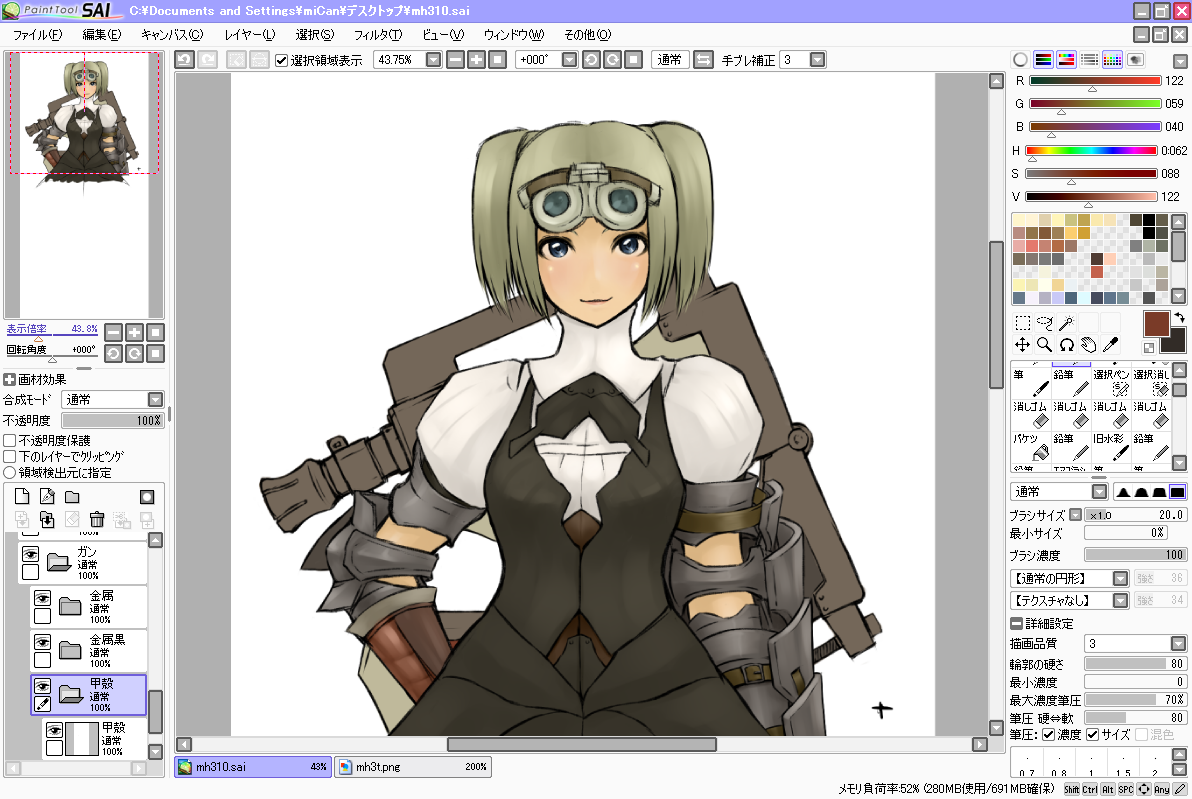Create a new layer folder

[x=72, y=496]
